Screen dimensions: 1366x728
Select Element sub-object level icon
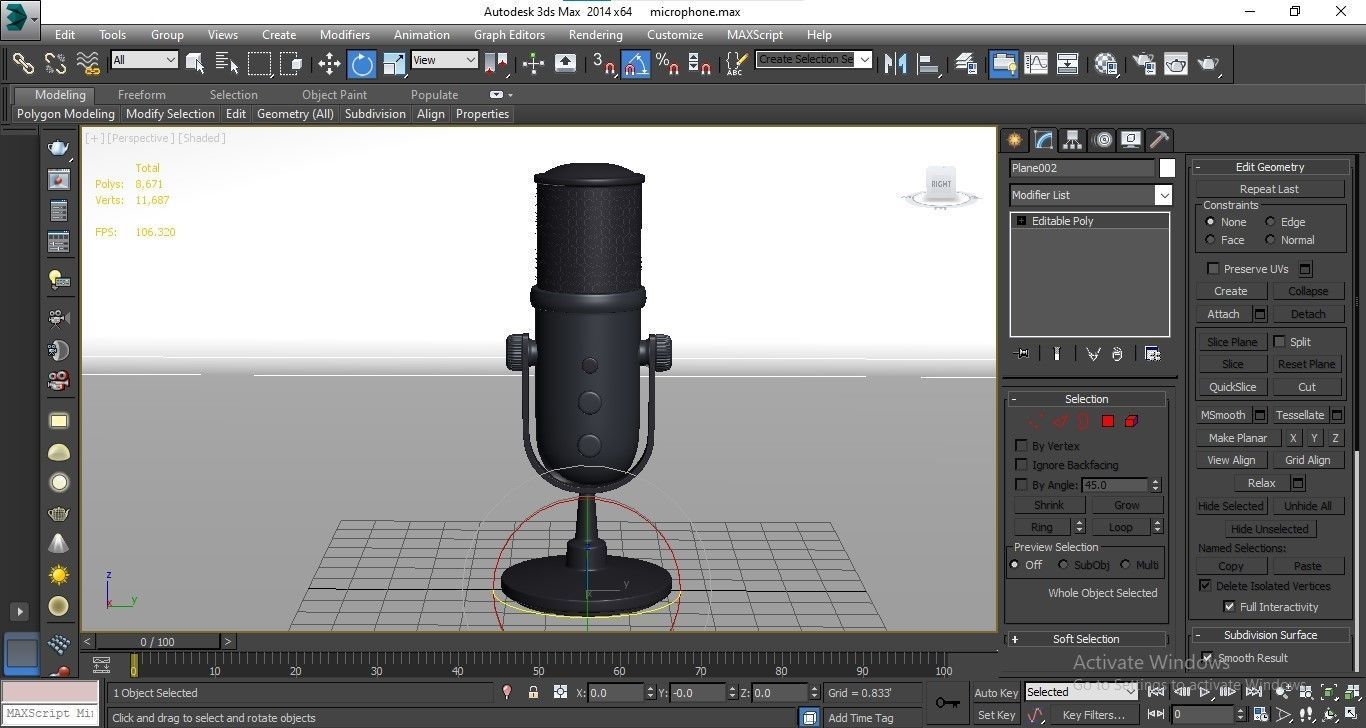click(x=1131, y=421)
